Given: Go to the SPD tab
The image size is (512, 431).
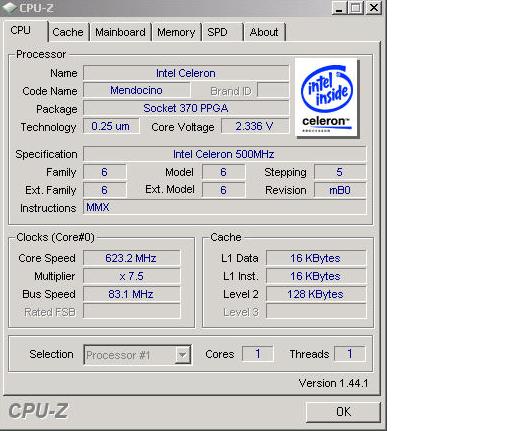Looking at the screenshot, I should 222,32.
